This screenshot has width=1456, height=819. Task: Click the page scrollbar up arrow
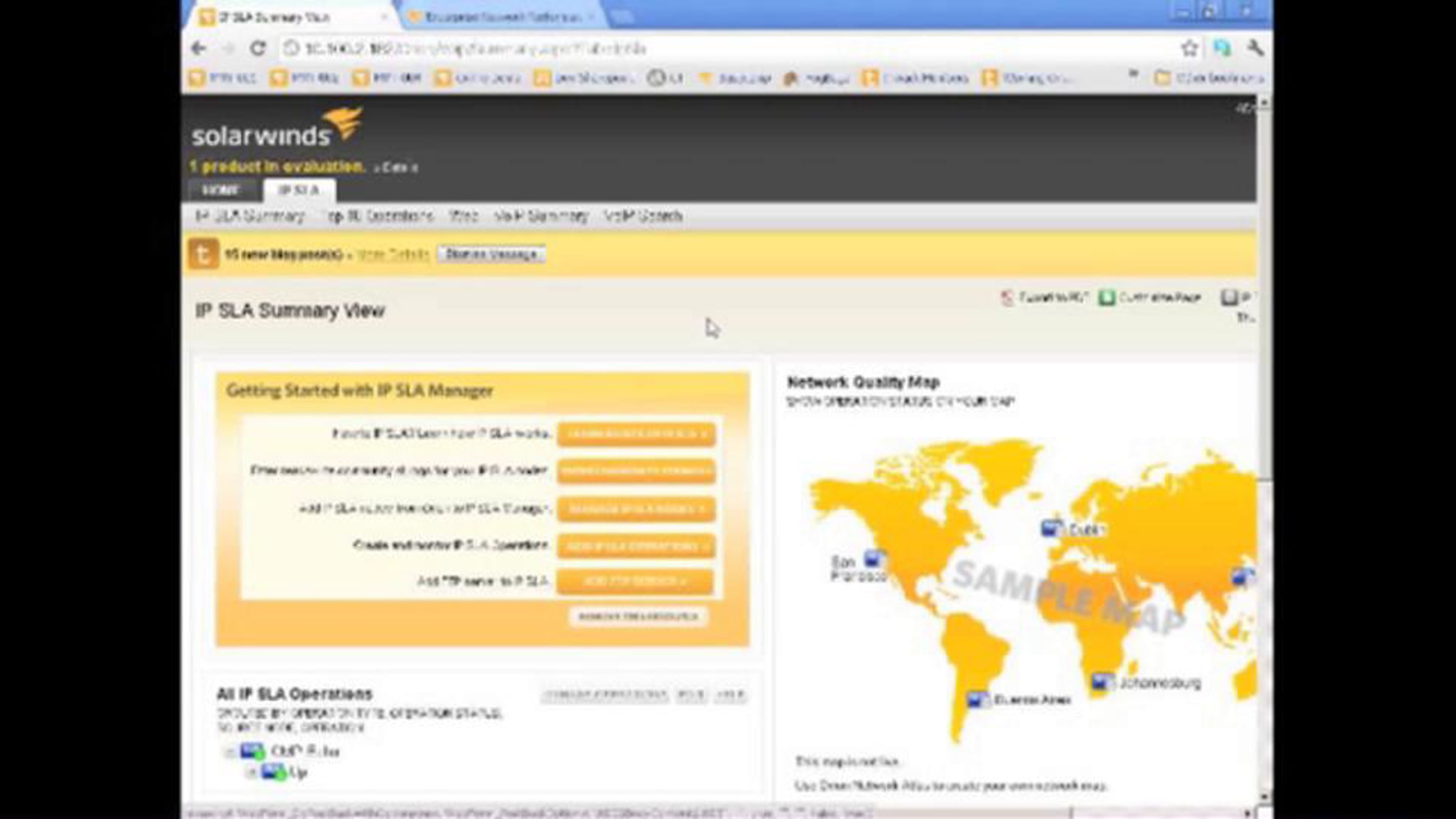click(x=1264, y=103)
